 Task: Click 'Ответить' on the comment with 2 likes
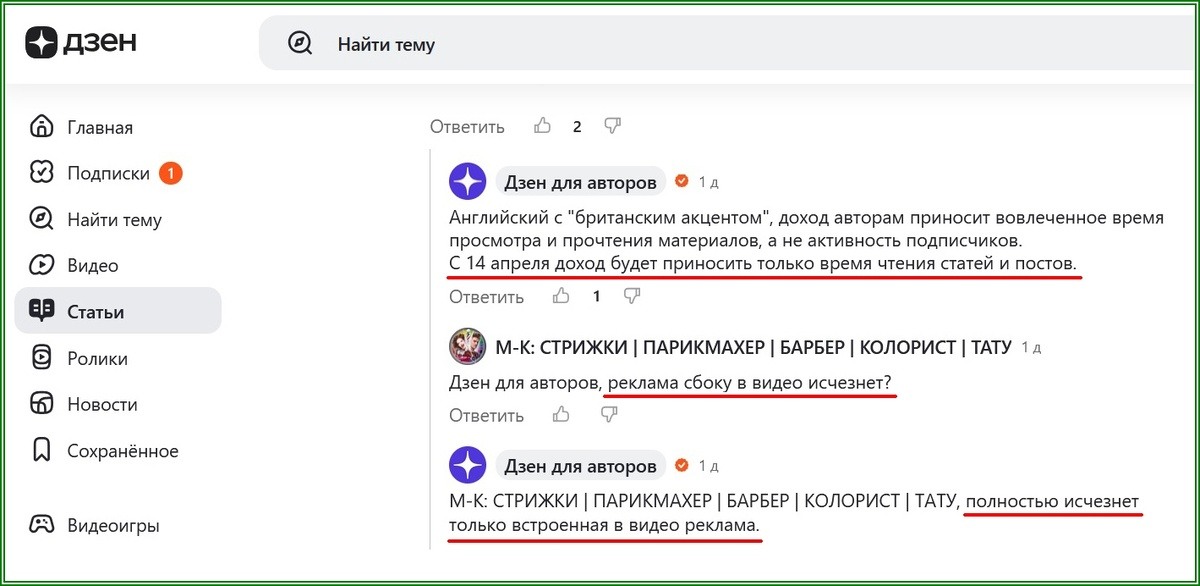pos(467,127)
